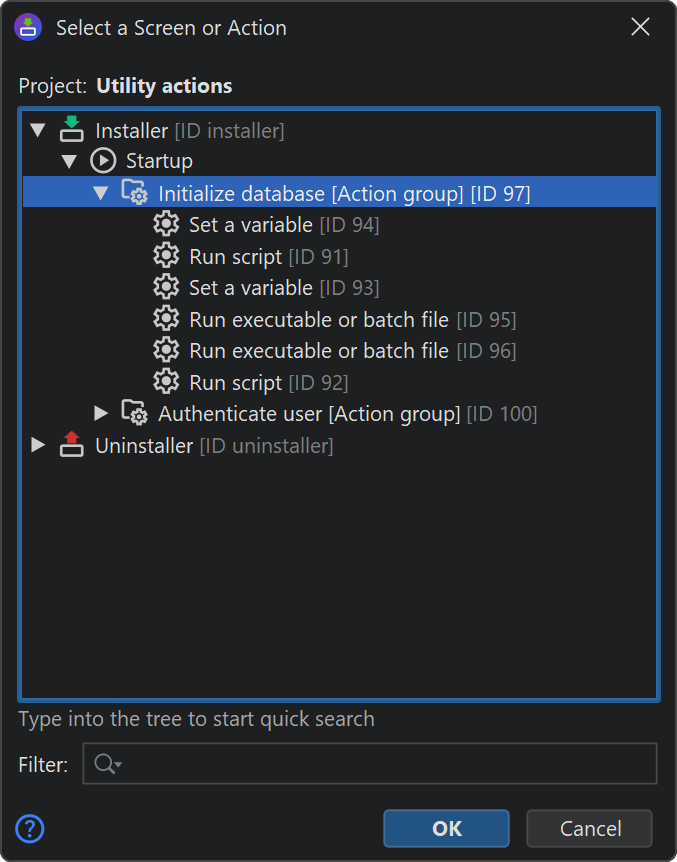Collapse the Initialize database group arrow
The height and width of the screenshot is (862, 677).
[x=100, y=192]
